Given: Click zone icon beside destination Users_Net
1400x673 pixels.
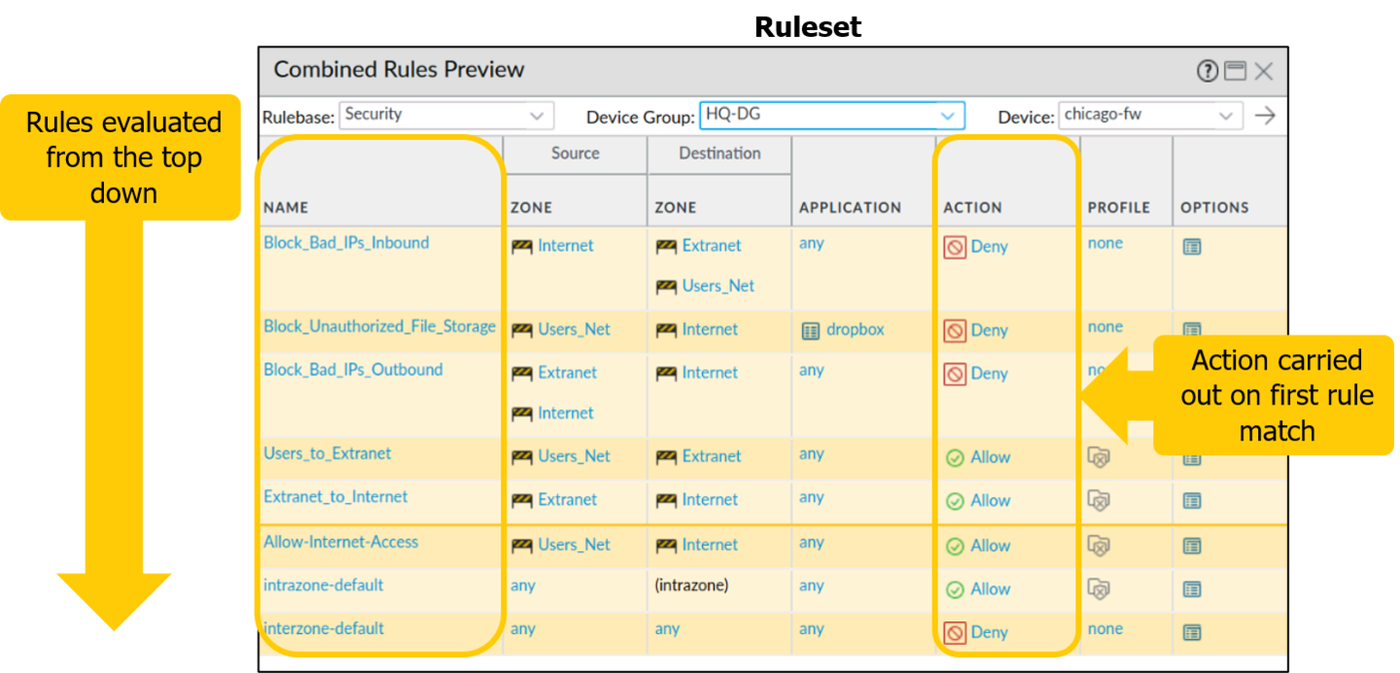Looking at the screenshot, I should pyautogui.click(x=666, y=287).
